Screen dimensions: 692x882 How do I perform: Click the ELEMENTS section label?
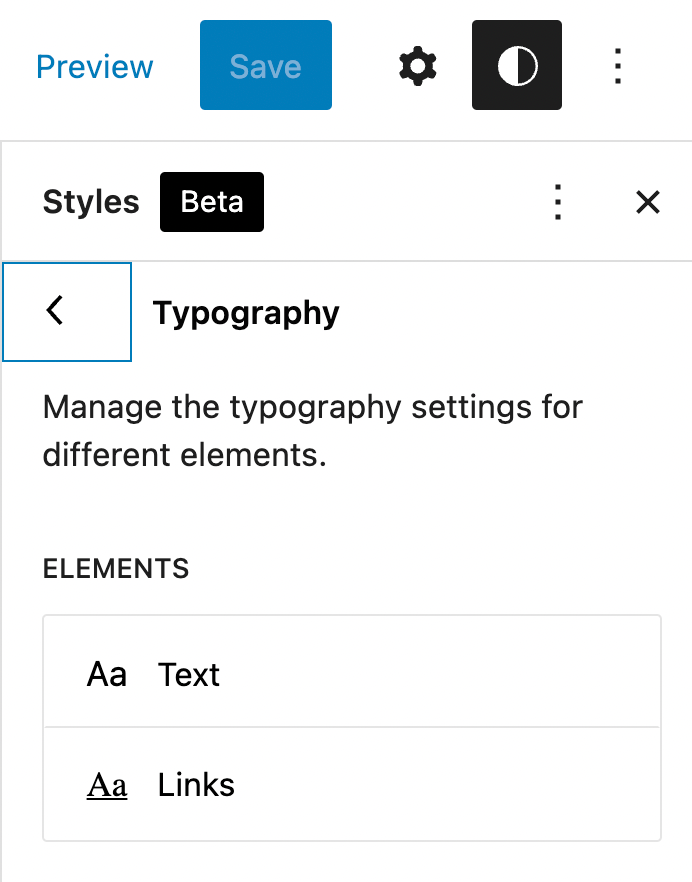pos(116,569)
